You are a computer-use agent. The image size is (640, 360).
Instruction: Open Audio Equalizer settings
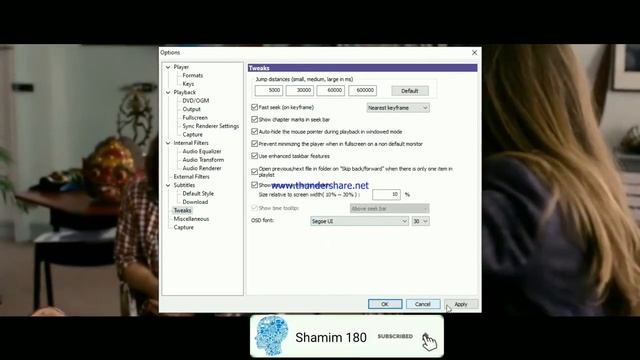[202, 151]
